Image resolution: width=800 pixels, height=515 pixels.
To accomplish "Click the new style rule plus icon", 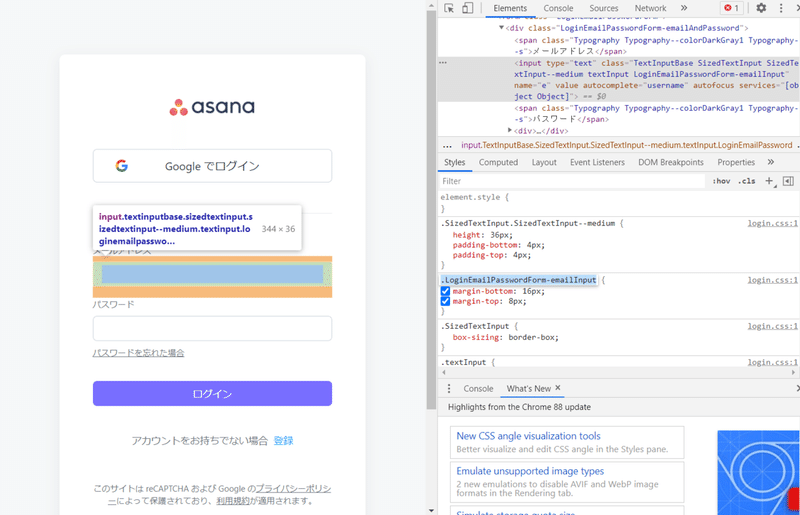I will click(x=769, y=181).
